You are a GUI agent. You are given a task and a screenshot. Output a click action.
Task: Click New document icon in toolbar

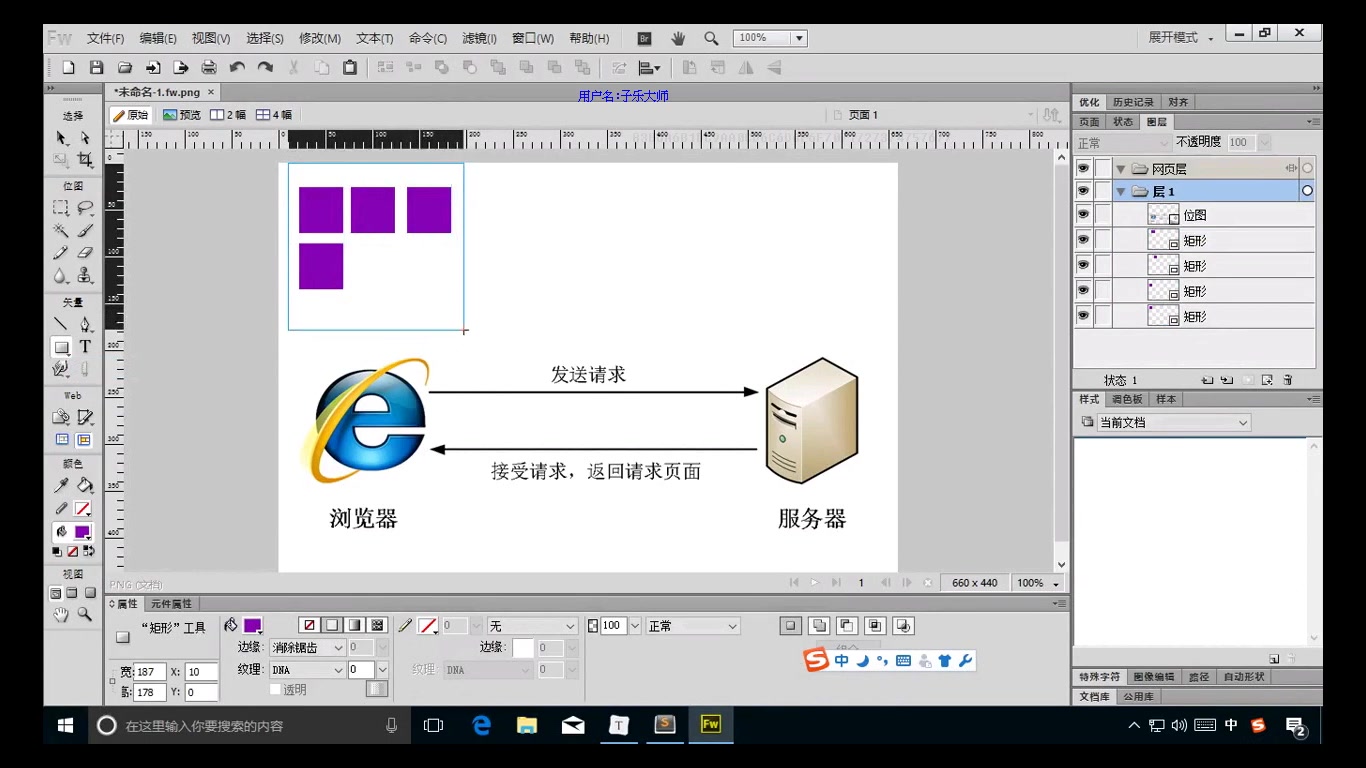click(69, 68)
